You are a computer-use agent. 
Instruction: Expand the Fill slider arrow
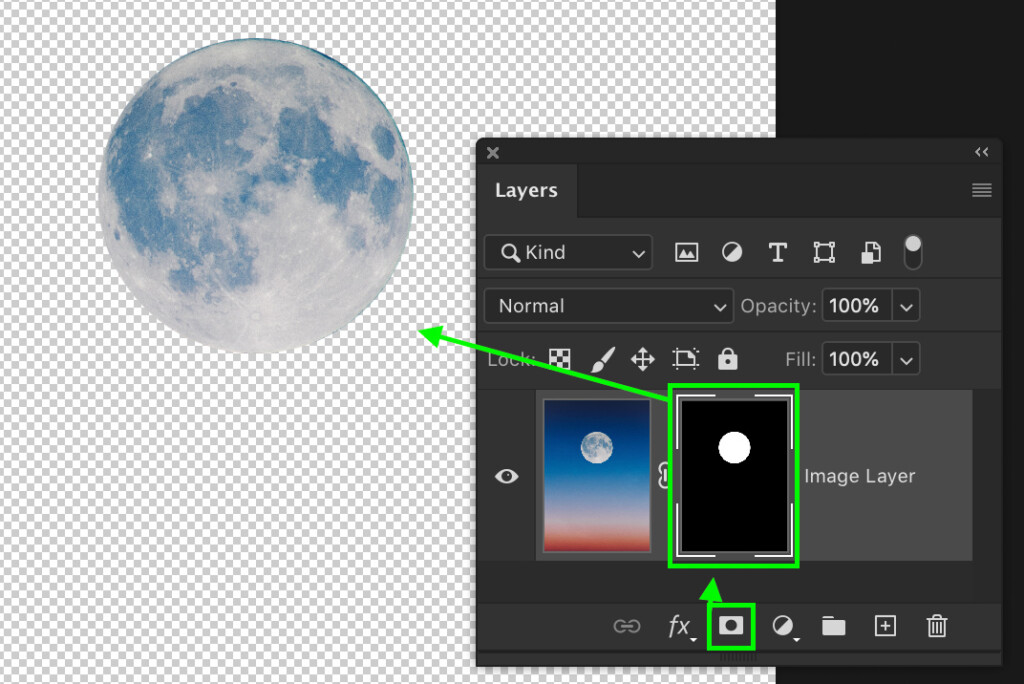pos(906,359)
